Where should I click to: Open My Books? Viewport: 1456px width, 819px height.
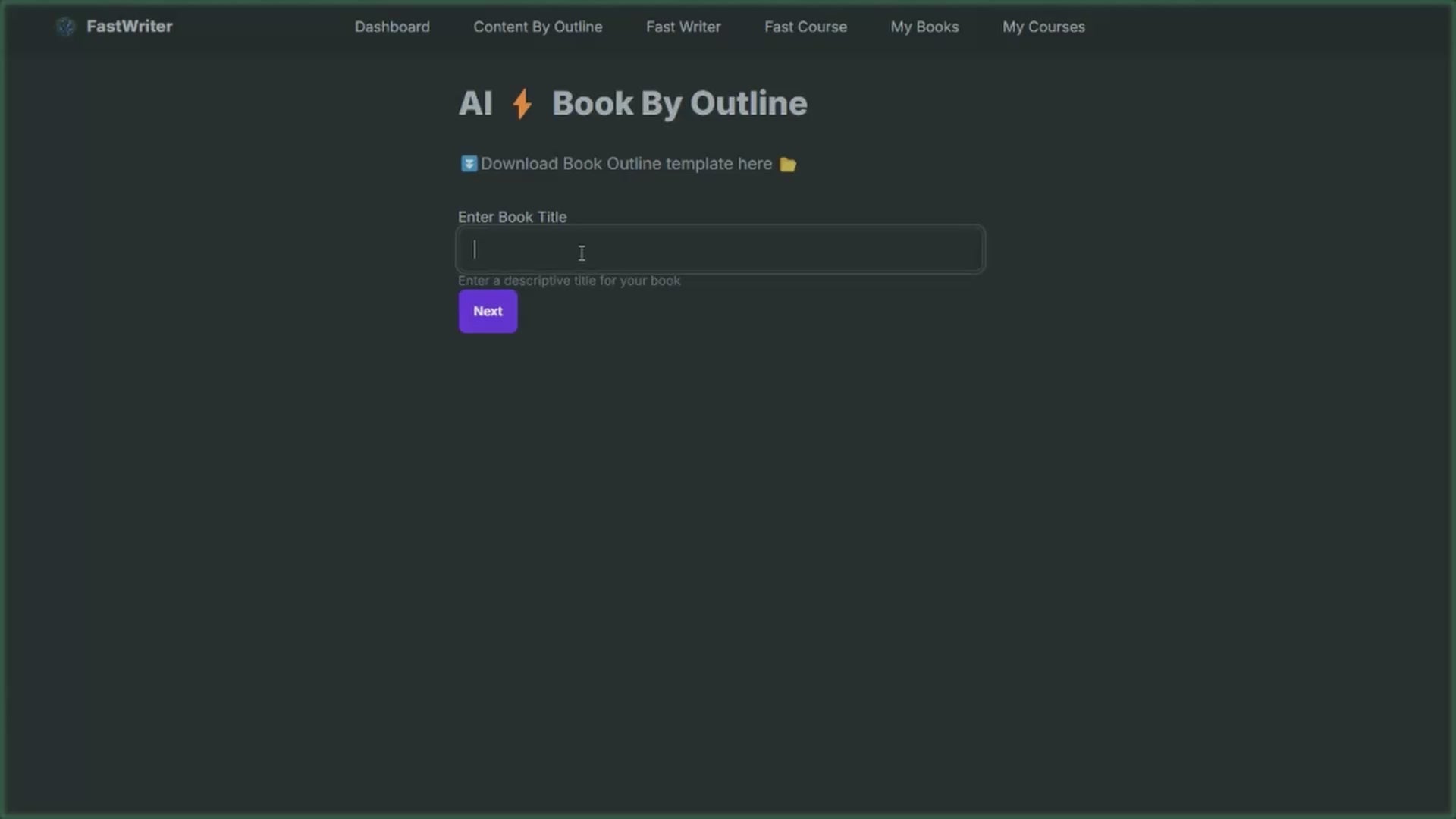(924, 27)
